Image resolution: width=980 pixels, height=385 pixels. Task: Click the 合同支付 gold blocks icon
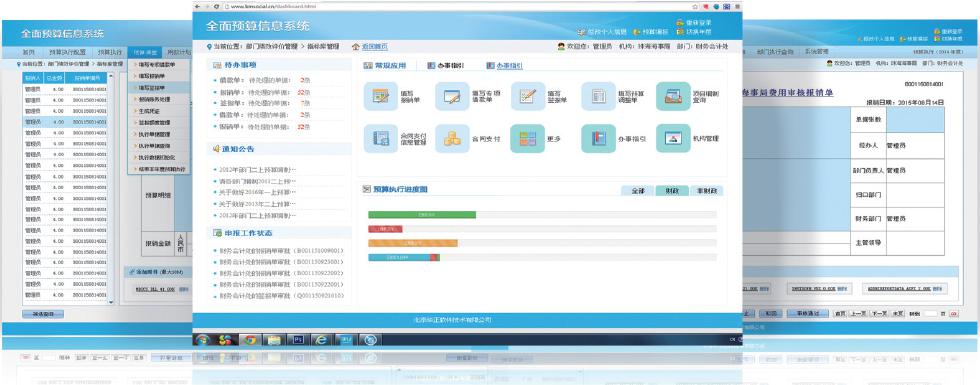(x=452, y=138)
